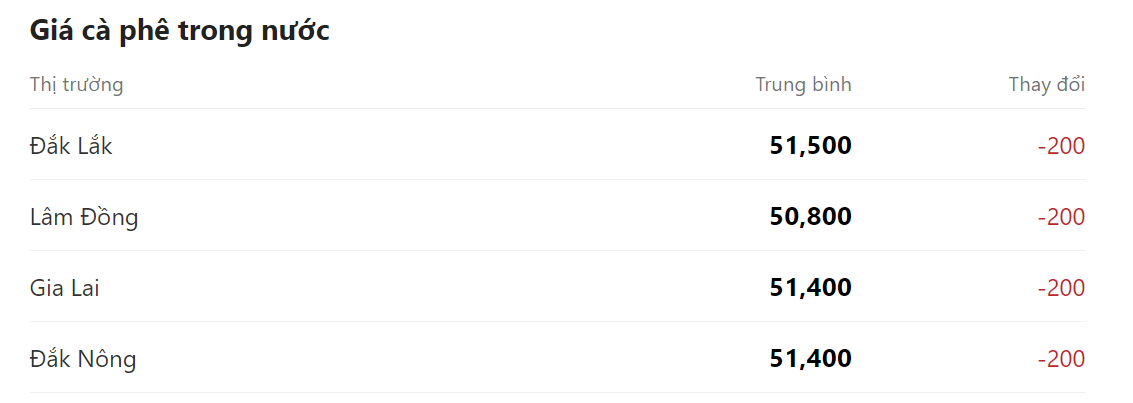This screenshot has width=1133, height=403.
Task: Click the divider line below Lâm Đồng row
Action: 557,251
